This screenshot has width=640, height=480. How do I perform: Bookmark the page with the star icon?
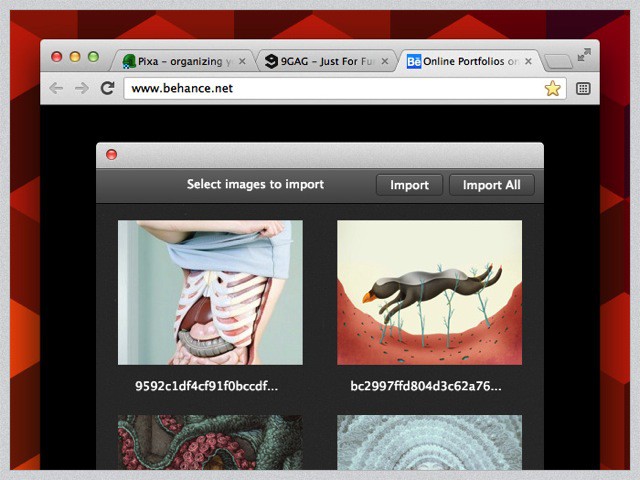(552, 88)
